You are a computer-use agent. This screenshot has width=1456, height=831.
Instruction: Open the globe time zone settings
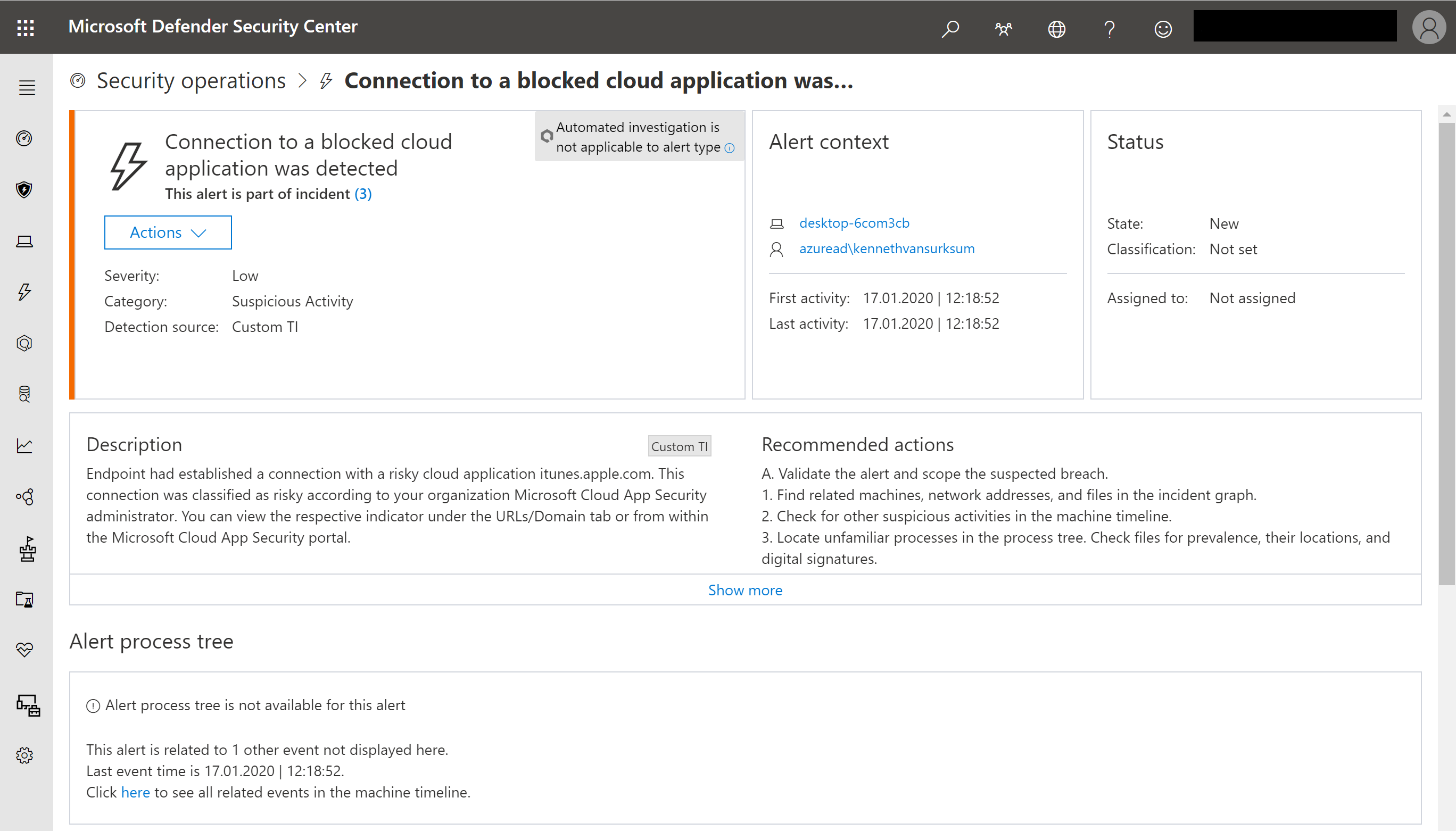1056,28
